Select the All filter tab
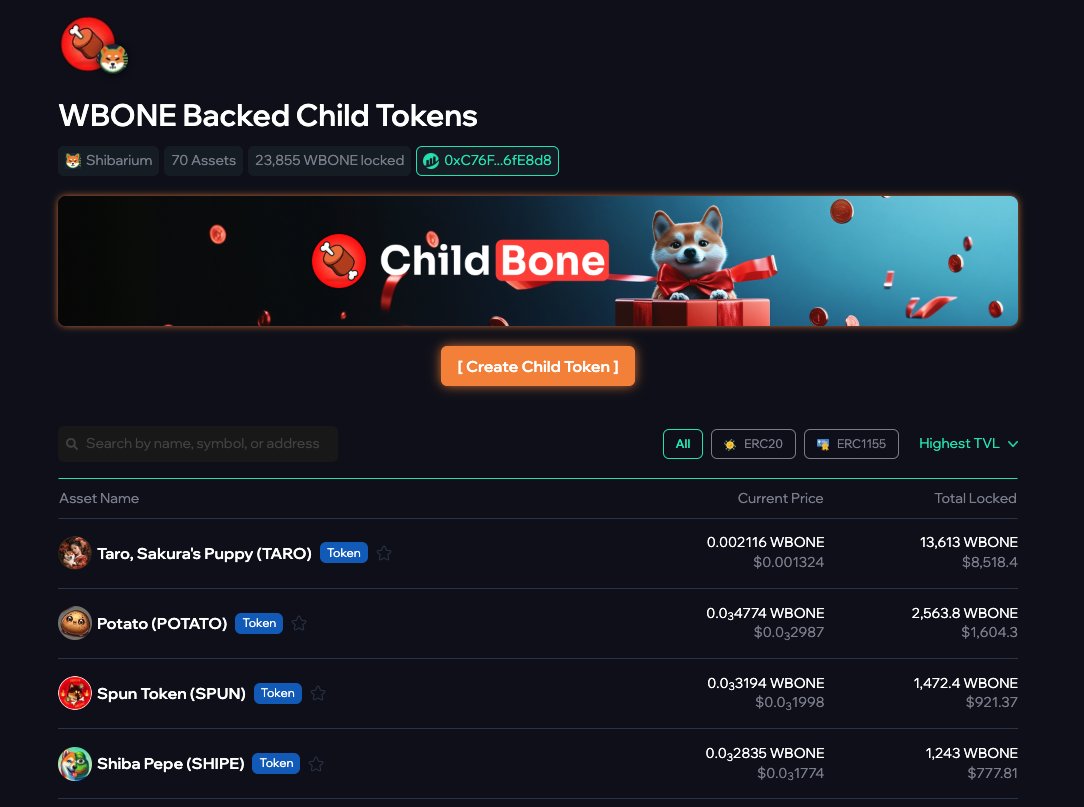Viewport: 1084px width, 807px height. point(682,444)
